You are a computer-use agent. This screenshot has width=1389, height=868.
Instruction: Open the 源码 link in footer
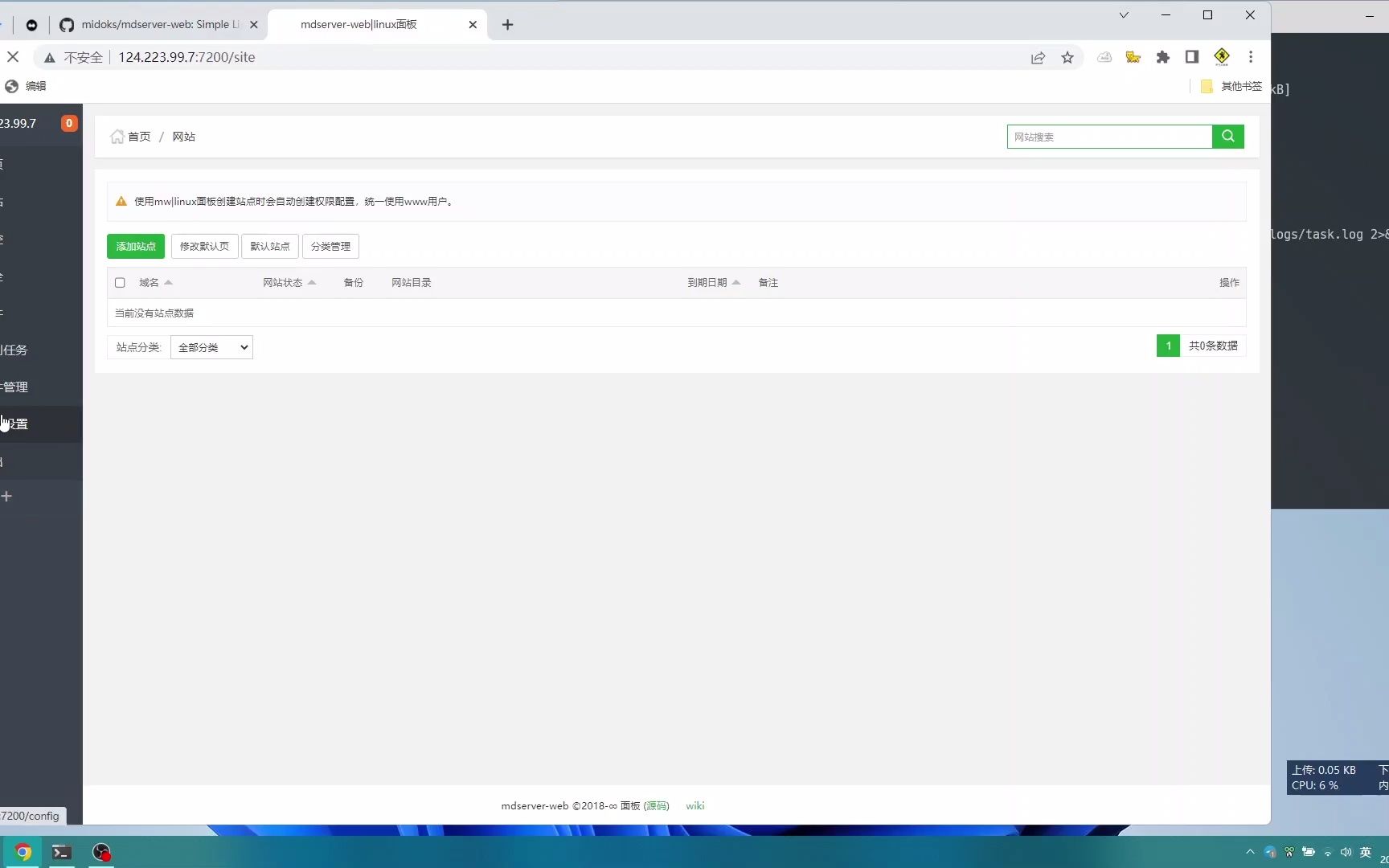tap(657, 806)
